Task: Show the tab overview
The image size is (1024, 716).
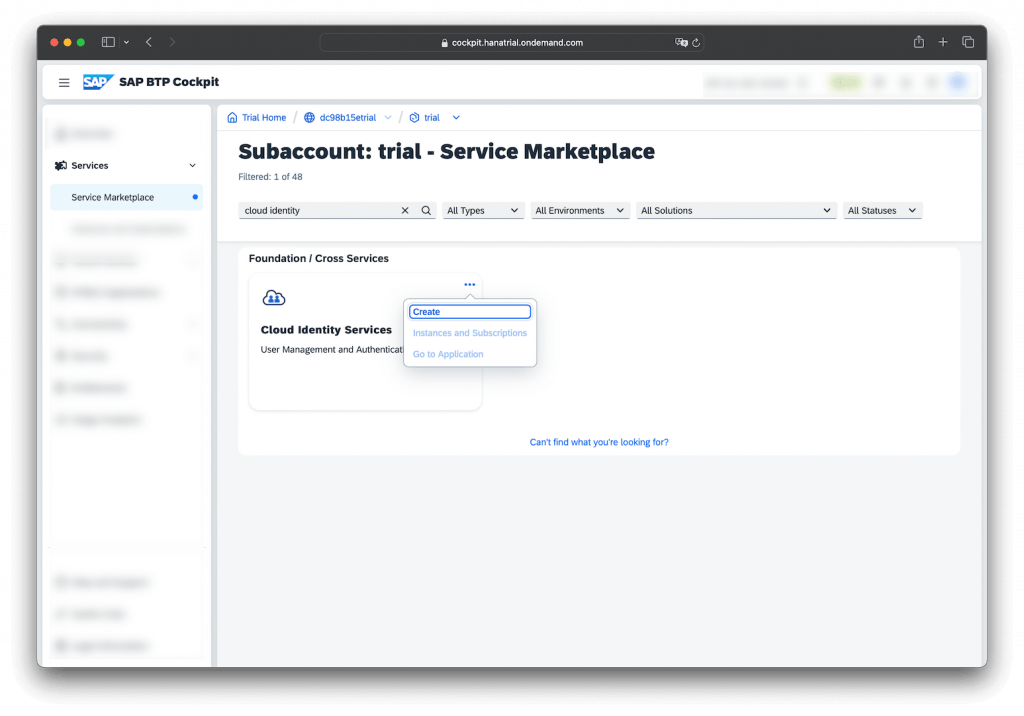Action: [x=968, y=42]
